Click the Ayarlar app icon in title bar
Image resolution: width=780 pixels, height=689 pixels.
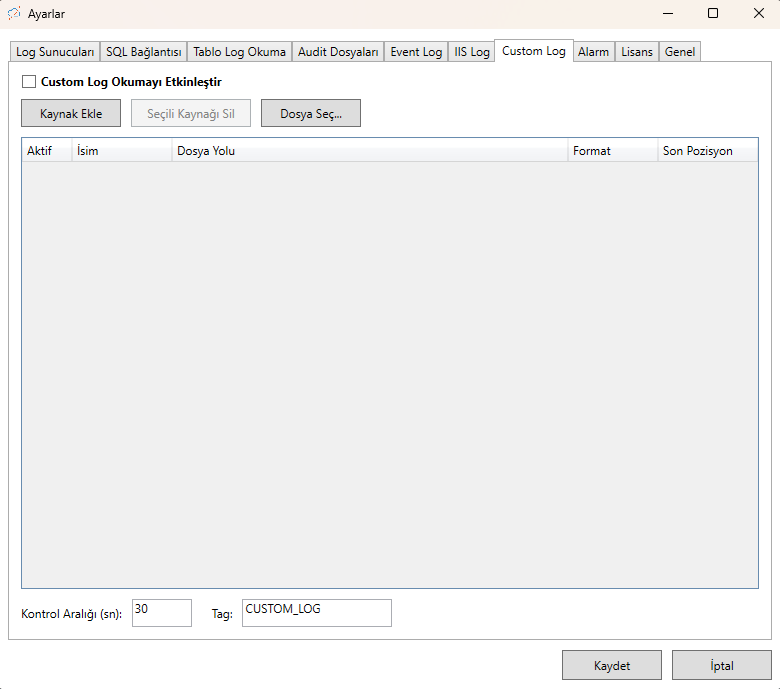[x=14, y=14]
